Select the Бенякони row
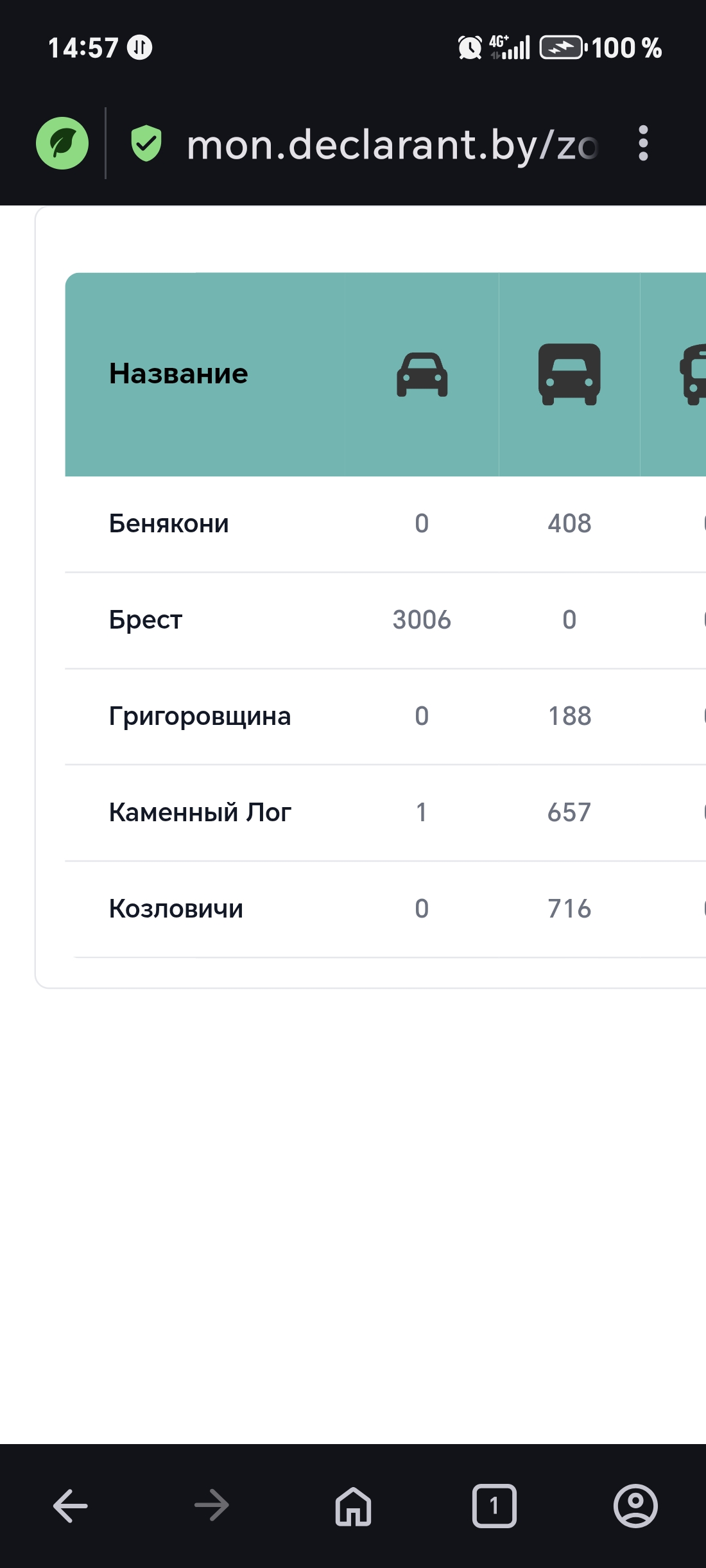The image size is (706, 1568). (169, 524)
